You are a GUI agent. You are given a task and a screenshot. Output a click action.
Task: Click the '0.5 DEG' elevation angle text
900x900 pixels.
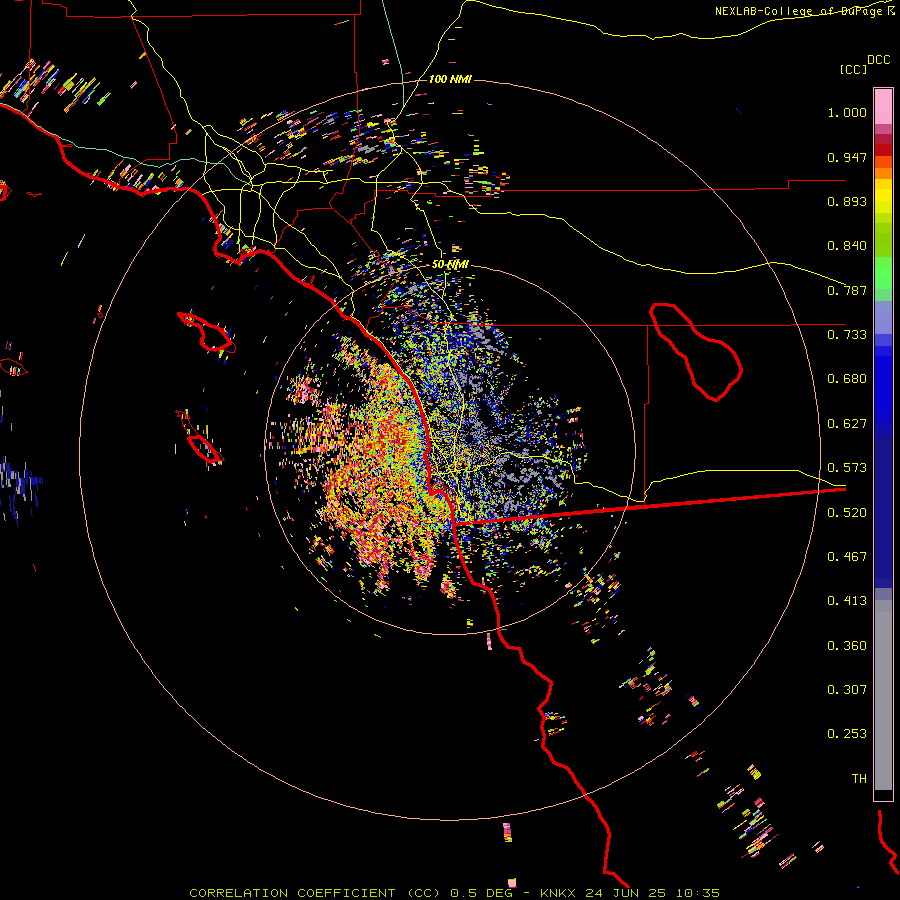click(480, 893)
